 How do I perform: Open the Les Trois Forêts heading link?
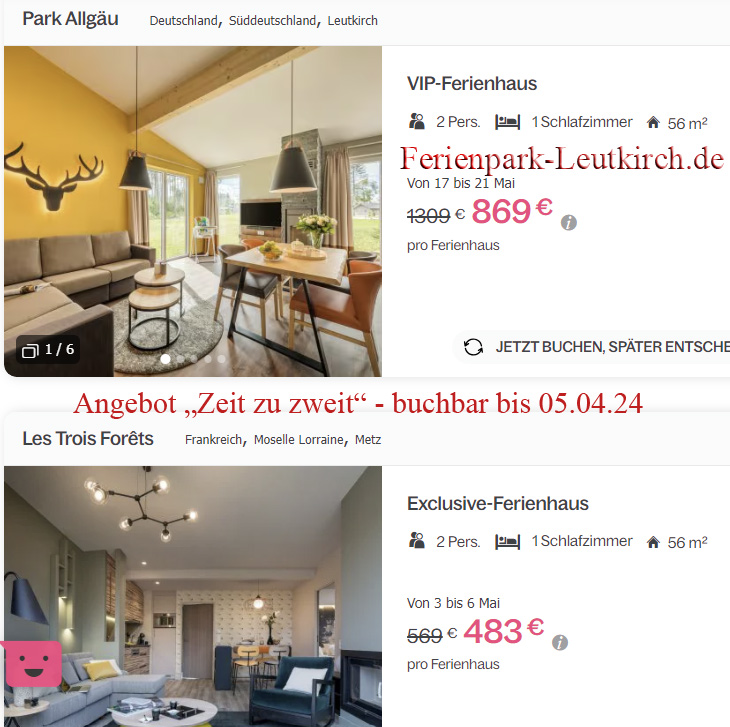(x=88, y=438)
